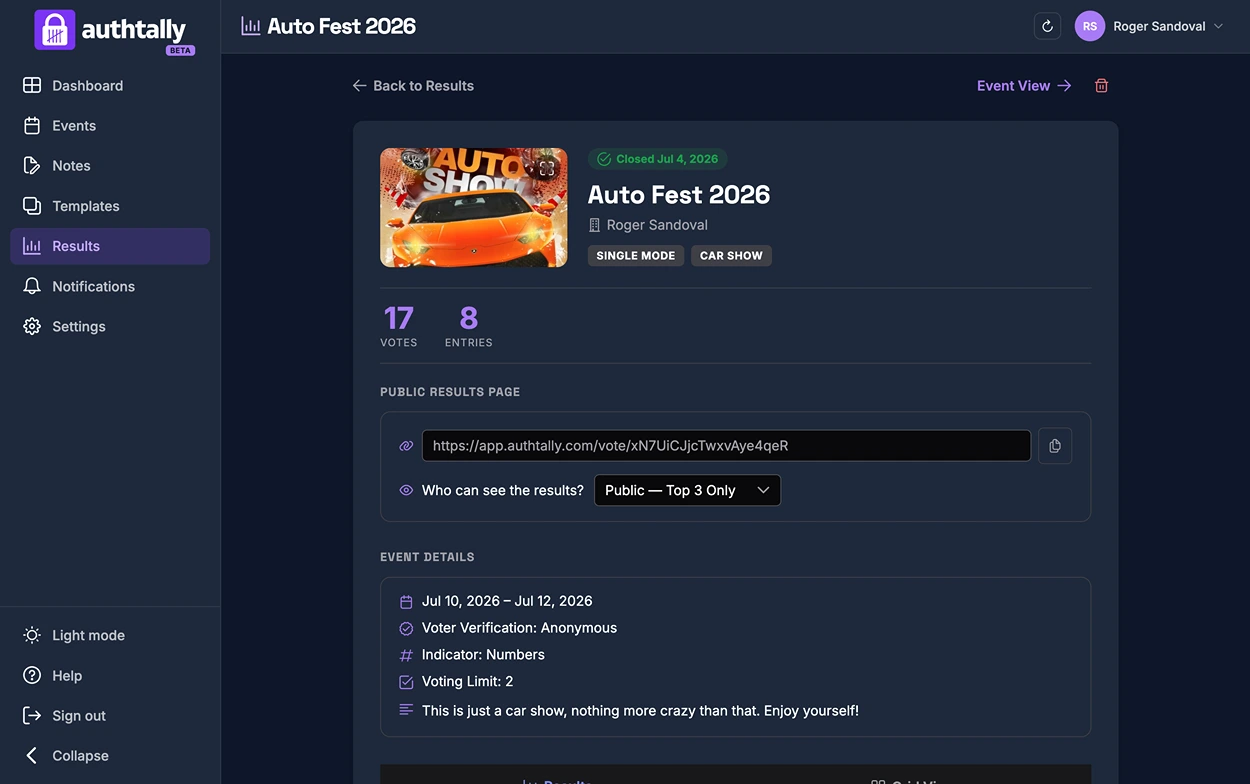Click the RS avatar
Image resolution: width=1250 pixels, height=784 pixels.
pyautogui.click(x=1090, y=26)
